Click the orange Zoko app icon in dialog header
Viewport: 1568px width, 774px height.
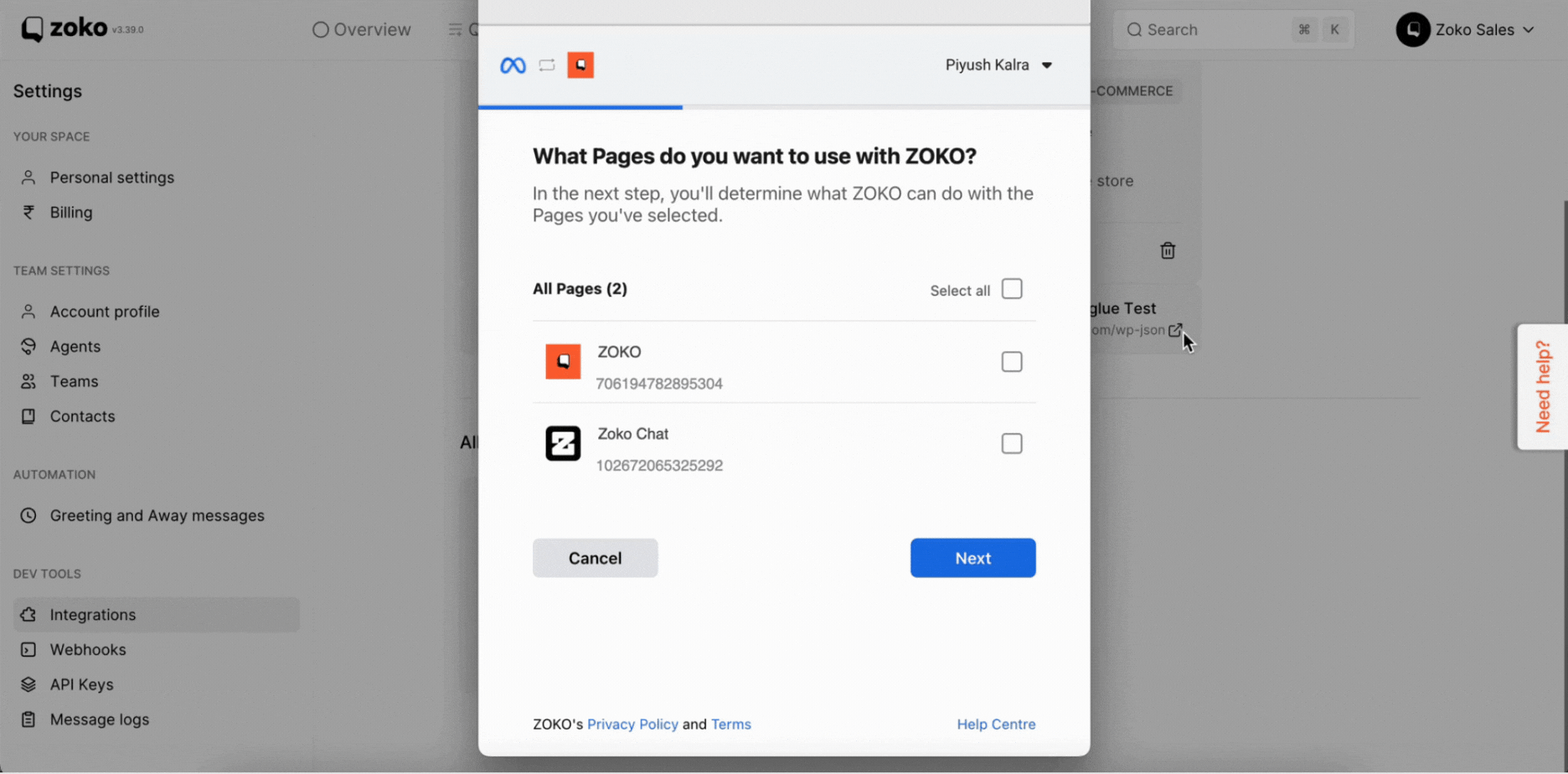(580, 65)
